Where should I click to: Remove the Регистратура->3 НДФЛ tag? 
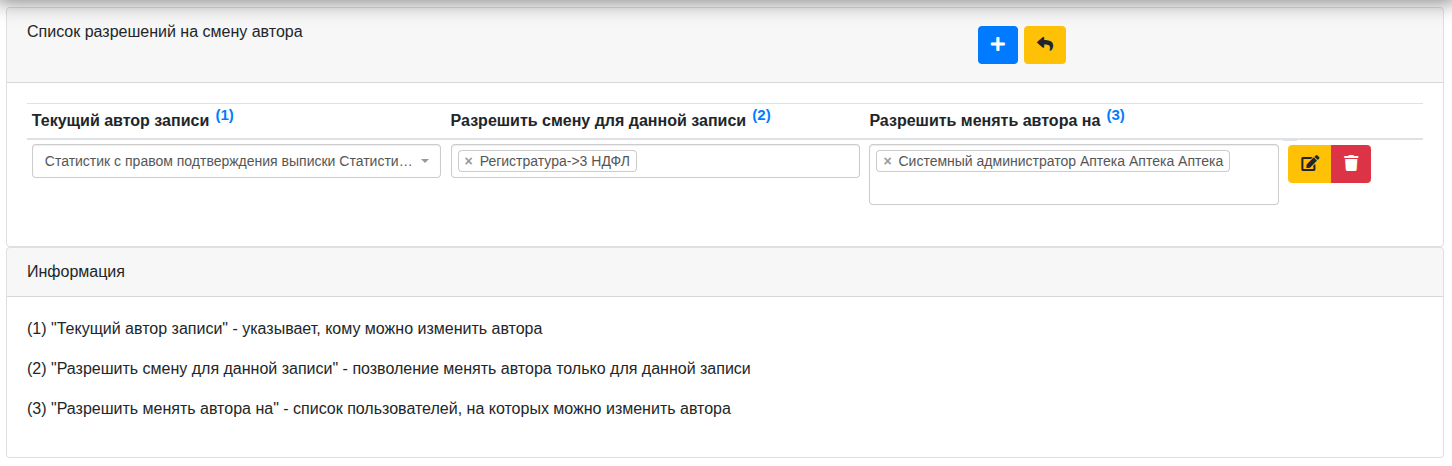click(468, 161)
